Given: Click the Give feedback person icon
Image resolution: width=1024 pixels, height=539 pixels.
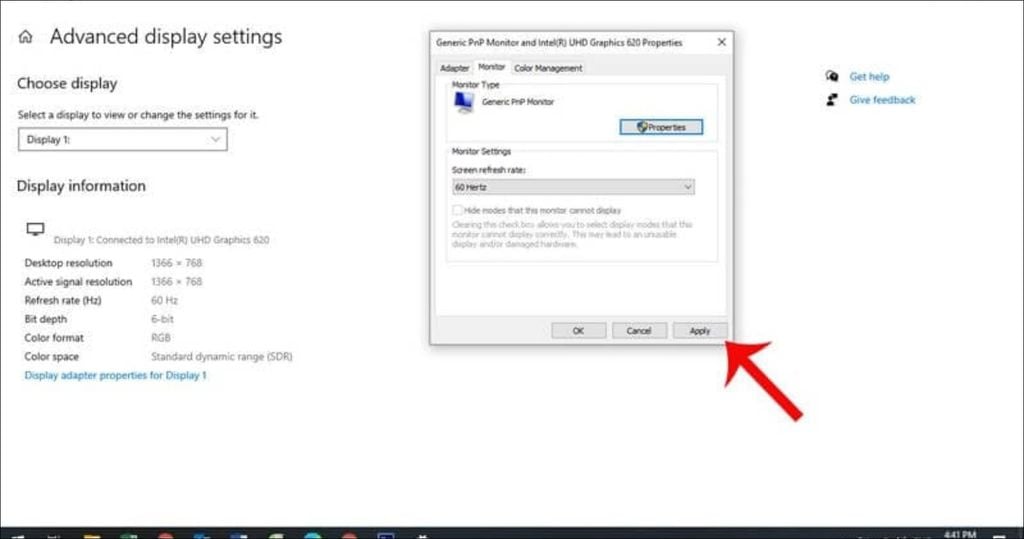Looking at the screenshot, I should [830, 100].
